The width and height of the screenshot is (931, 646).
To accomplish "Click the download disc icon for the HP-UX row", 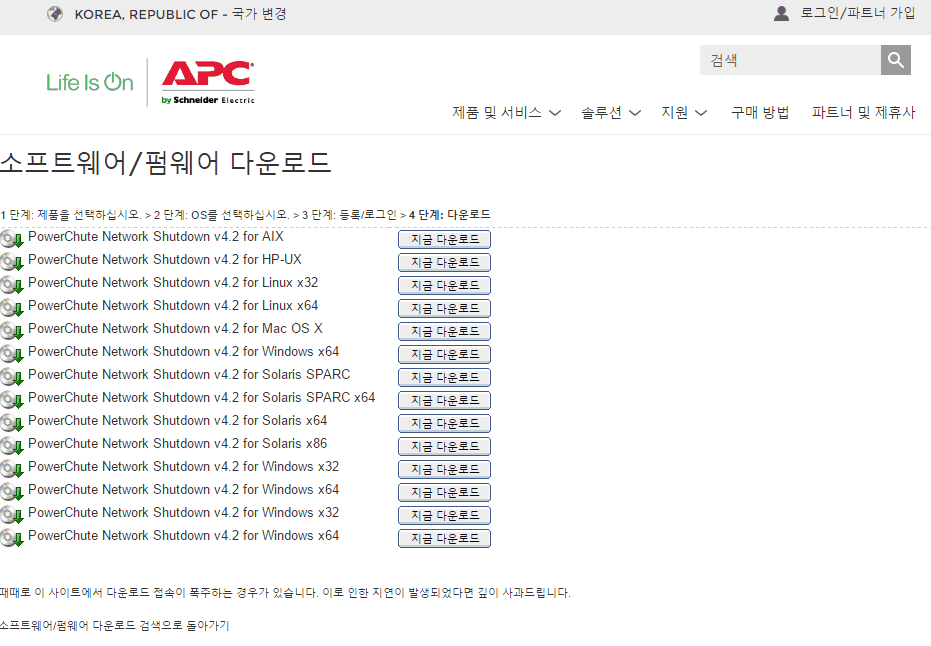I will coord(12,262).
